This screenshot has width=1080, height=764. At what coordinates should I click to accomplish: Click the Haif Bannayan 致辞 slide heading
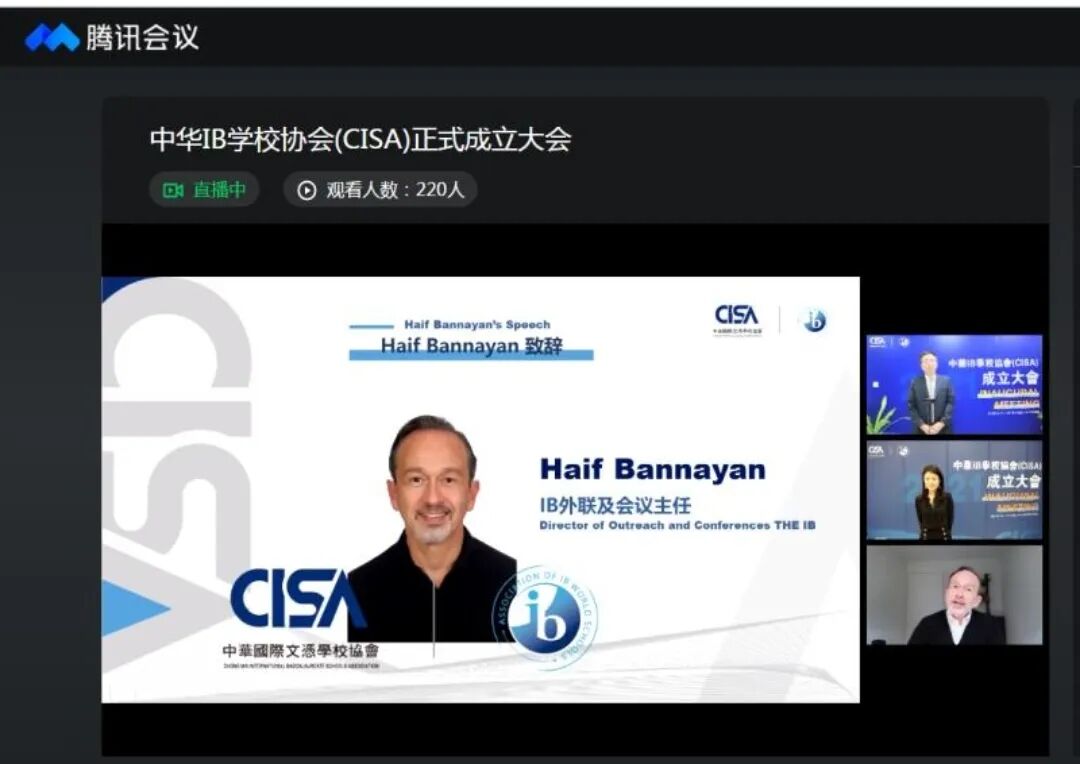click(472, 346)
